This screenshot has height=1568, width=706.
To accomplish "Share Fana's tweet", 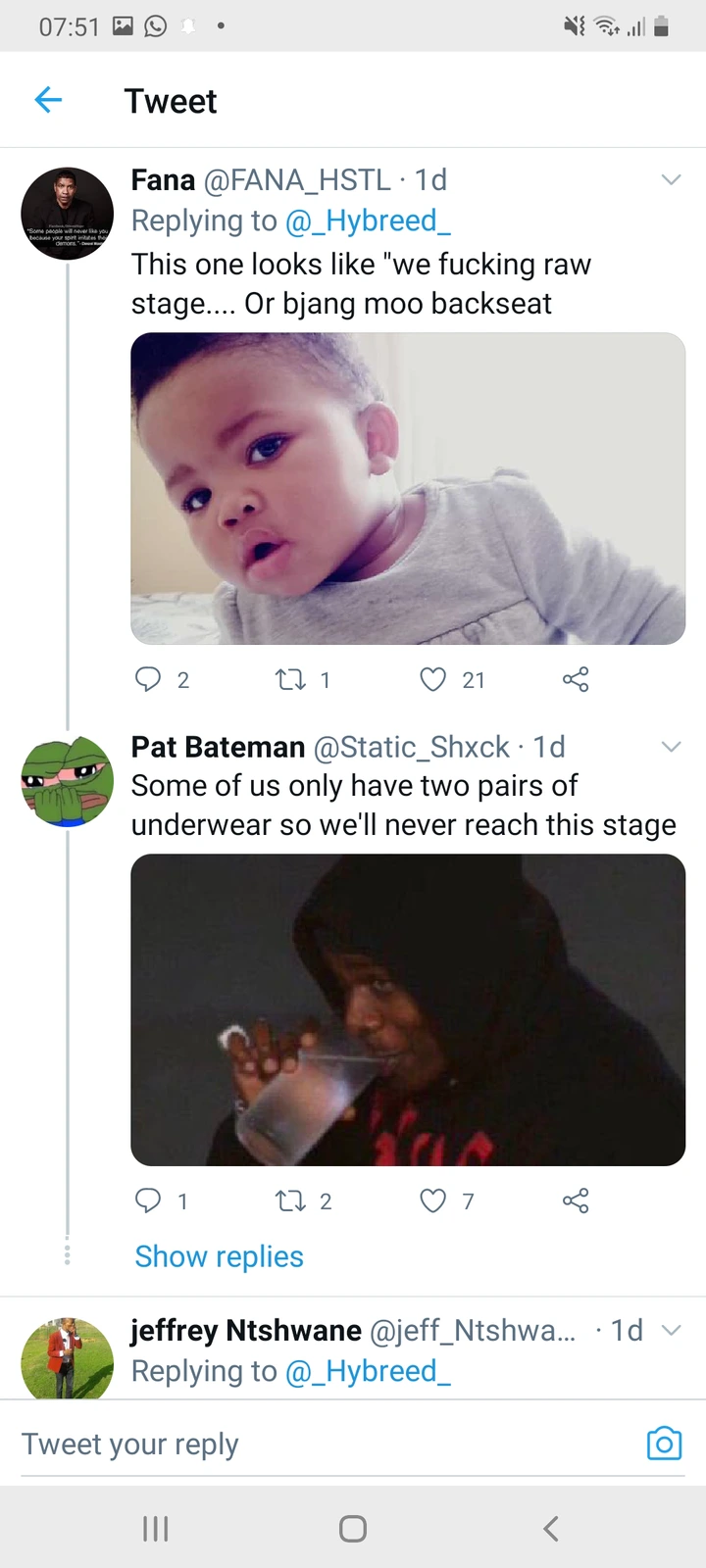I will tap(576, 679).
